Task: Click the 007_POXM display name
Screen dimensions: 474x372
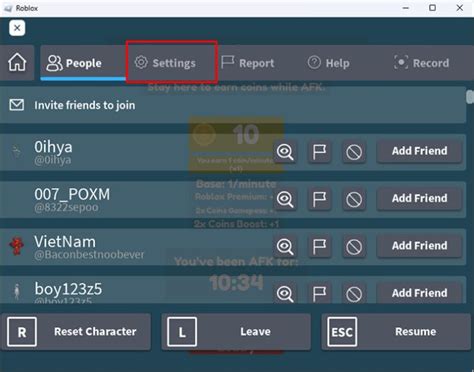Action: pyautogui.click(x=72, y=194)
